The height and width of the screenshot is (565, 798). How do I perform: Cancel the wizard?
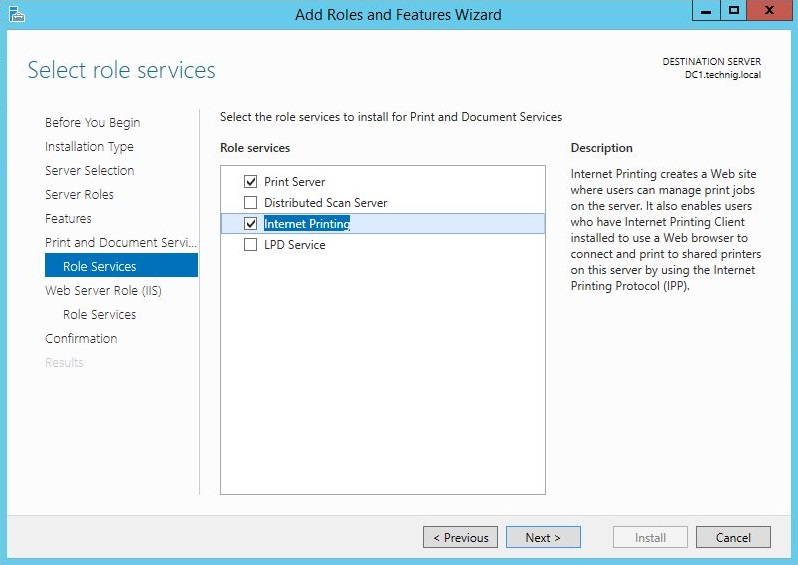pos(733,537)
